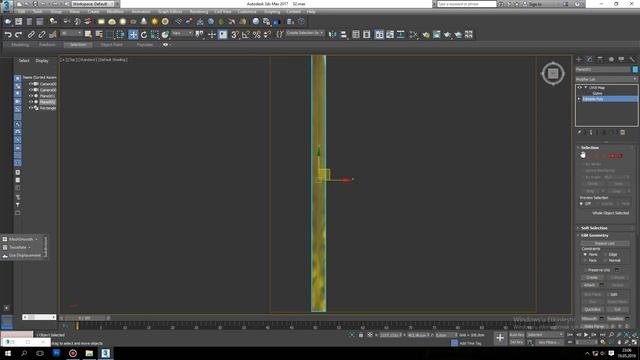The width and height of the screenshot is (640, 360).
Task: Open the Create Selection Set dropdown
Action: (x=305, y=33)
